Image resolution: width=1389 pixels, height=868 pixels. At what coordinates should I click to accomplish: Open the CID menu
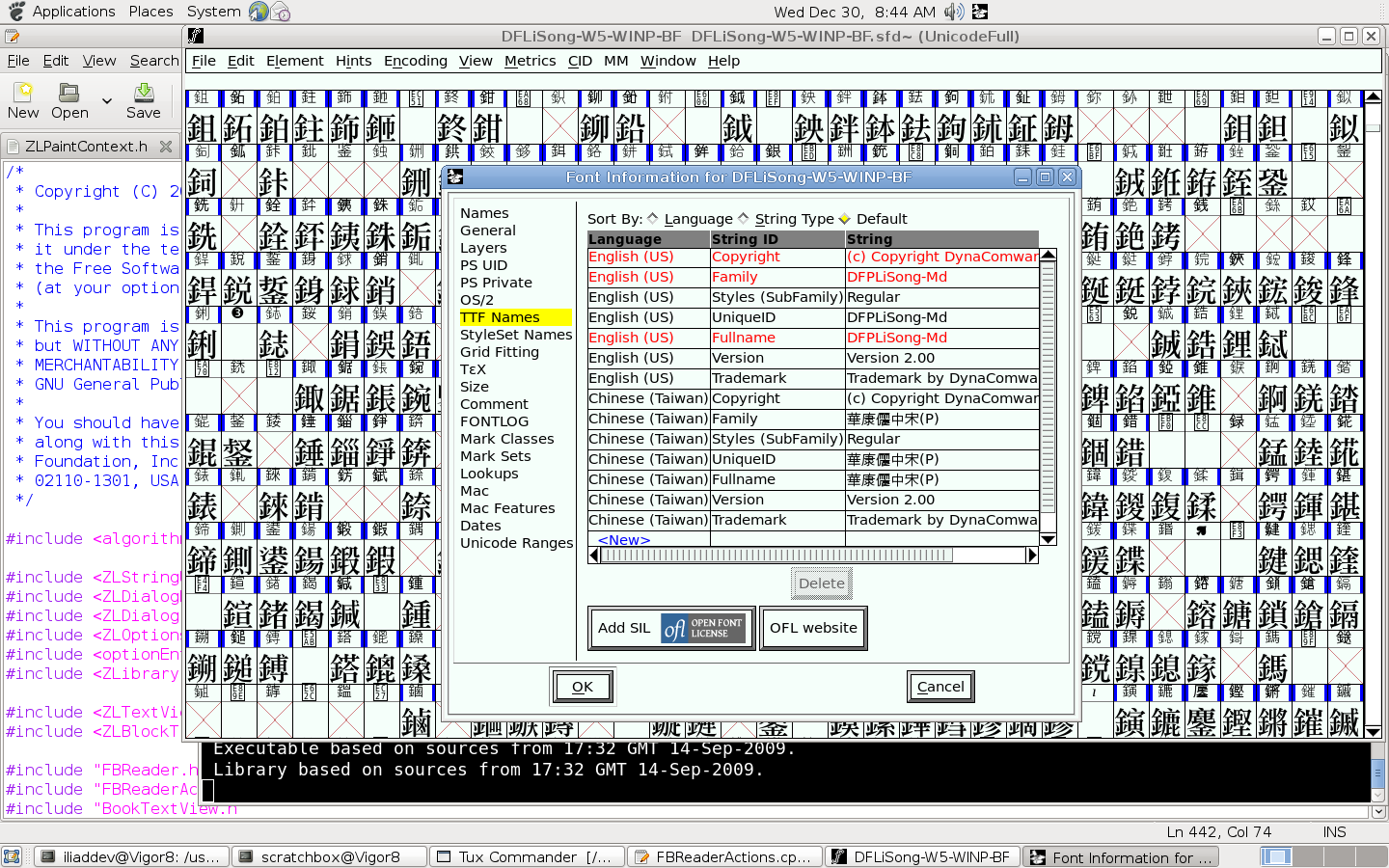click(580, 61)
